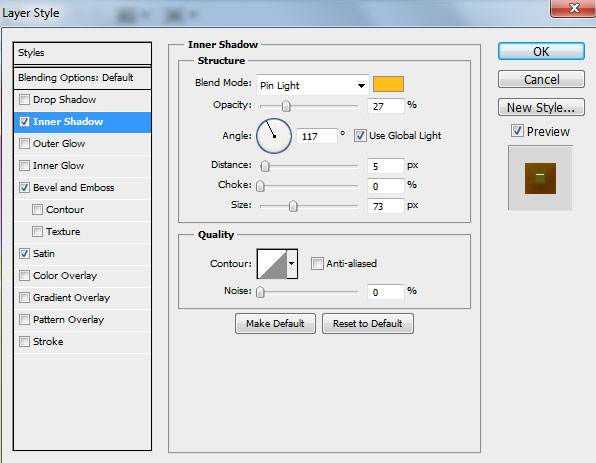
Task: Uncheck the Bevel and Emboss checkbox
Action: 24,188
